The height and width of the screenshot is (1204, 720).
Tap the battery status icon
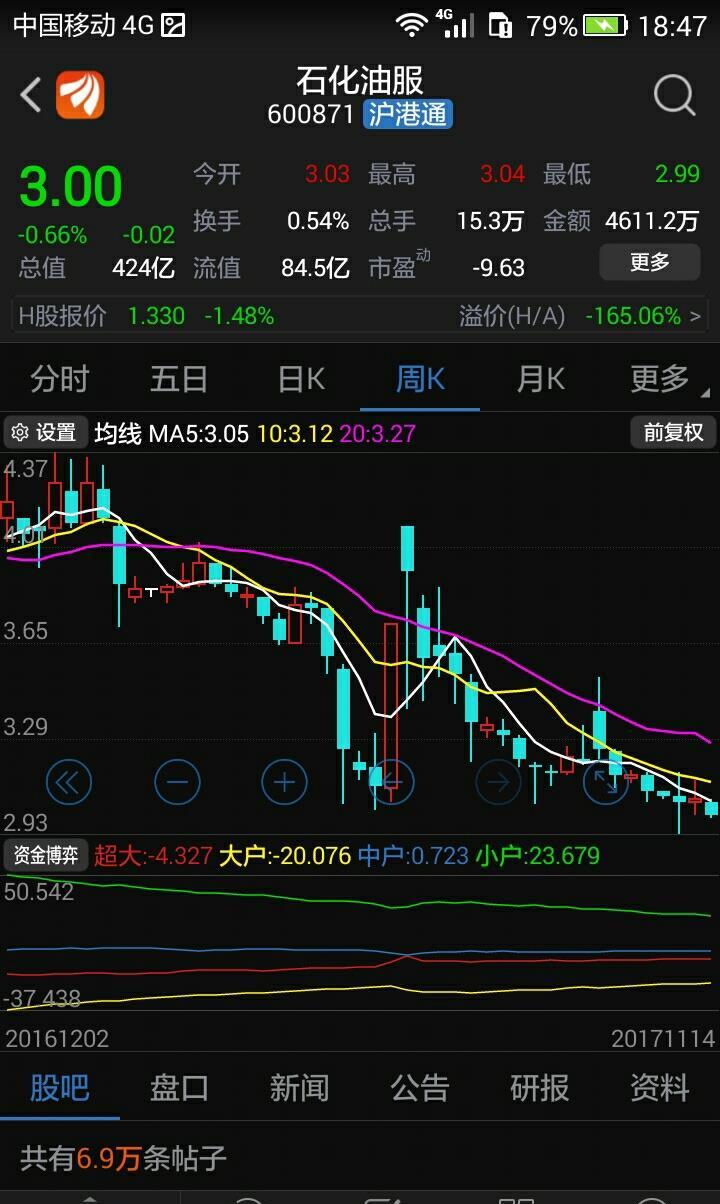[x=605, y=25]
